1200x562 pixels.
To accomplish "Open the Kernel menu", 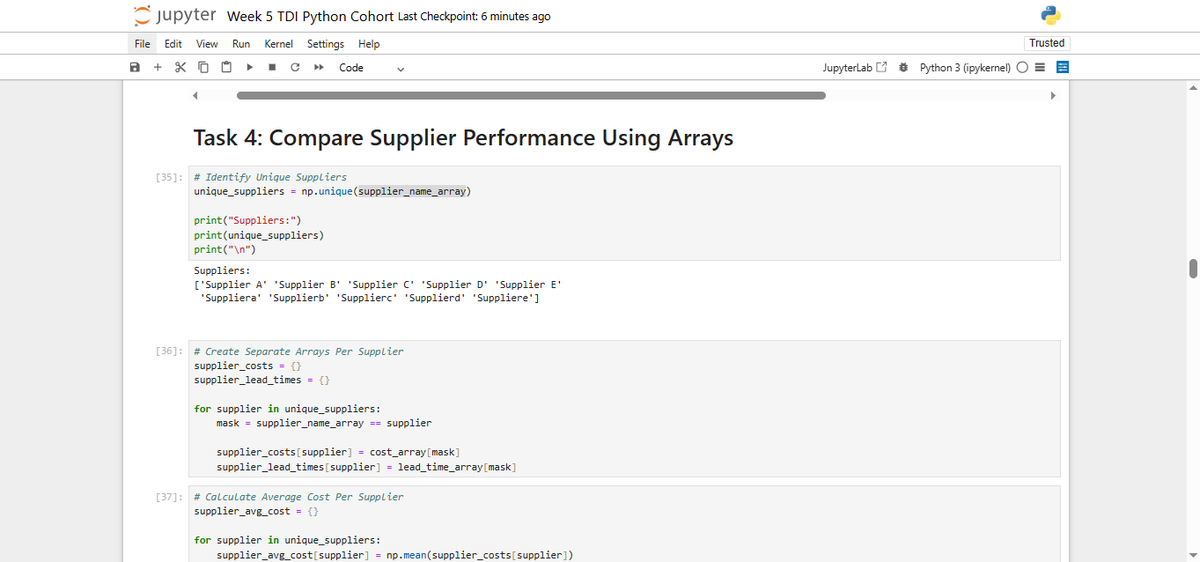I will tap(279, 44).
